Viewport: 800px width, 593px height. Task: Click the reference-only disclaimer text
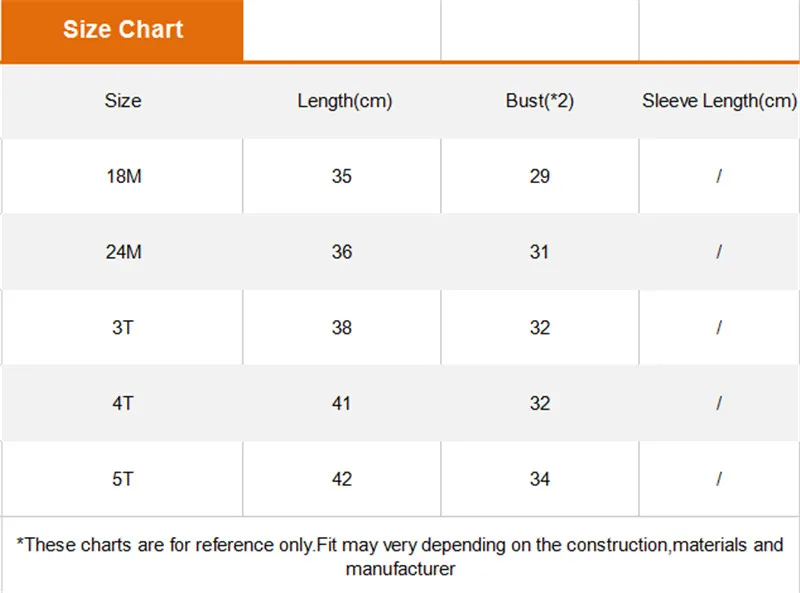tap(400, 556)
